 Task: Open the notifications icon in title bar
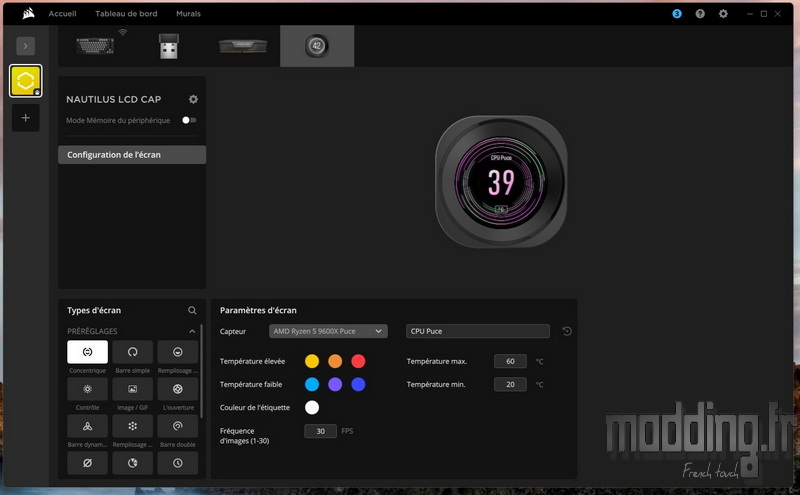point(677,14)
